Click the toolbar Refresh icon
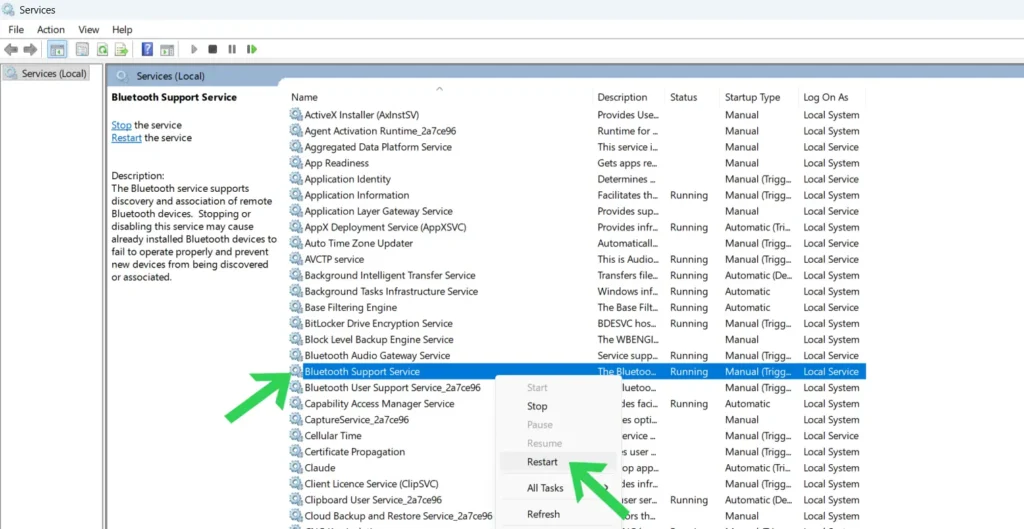 click(x=103, y=49)
